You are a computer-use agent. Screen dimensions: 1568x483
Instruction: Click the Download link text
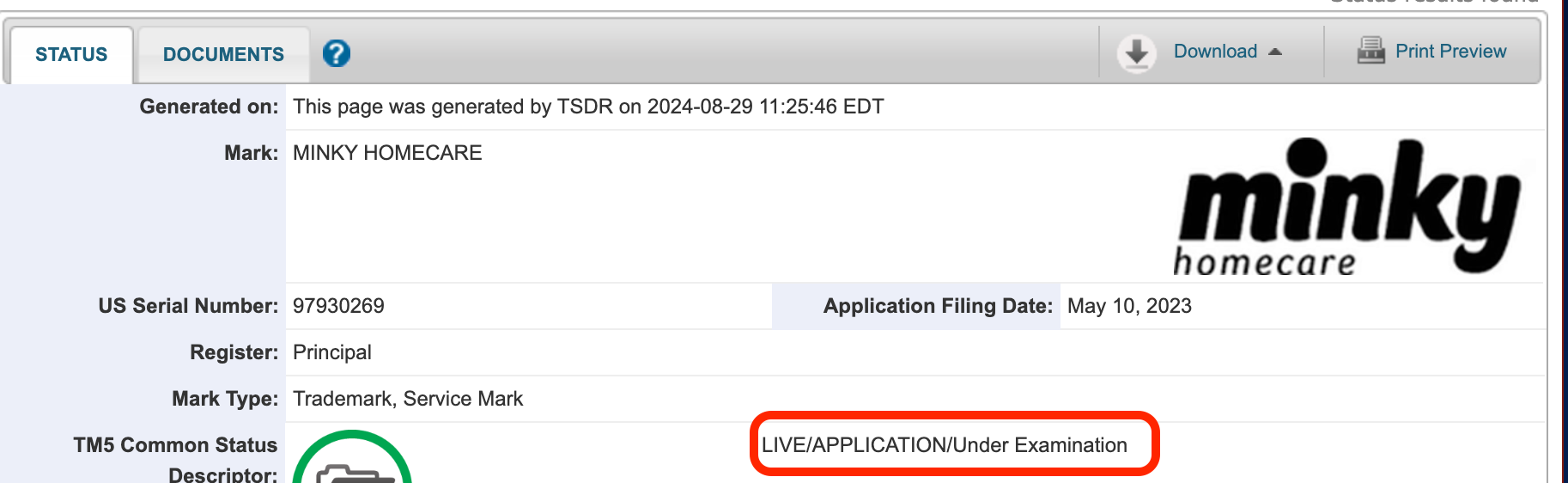(x=1215, y=52)
